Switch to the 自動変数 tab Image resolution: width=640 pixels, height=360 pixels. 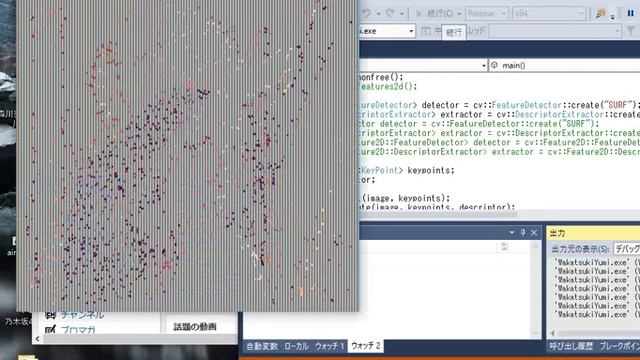tap(262, 346)
